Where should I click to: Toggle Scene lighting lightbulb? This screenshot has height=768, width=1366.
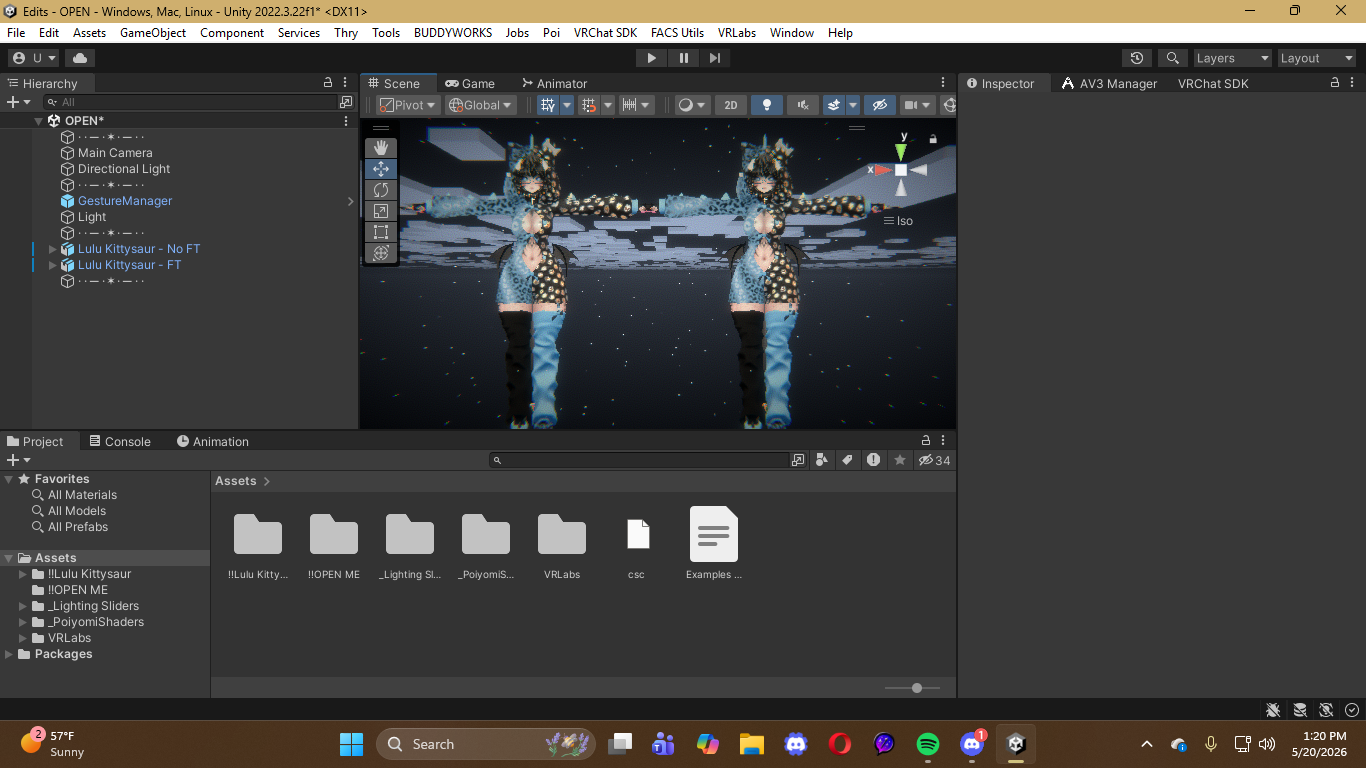click(x=767, y=105)
